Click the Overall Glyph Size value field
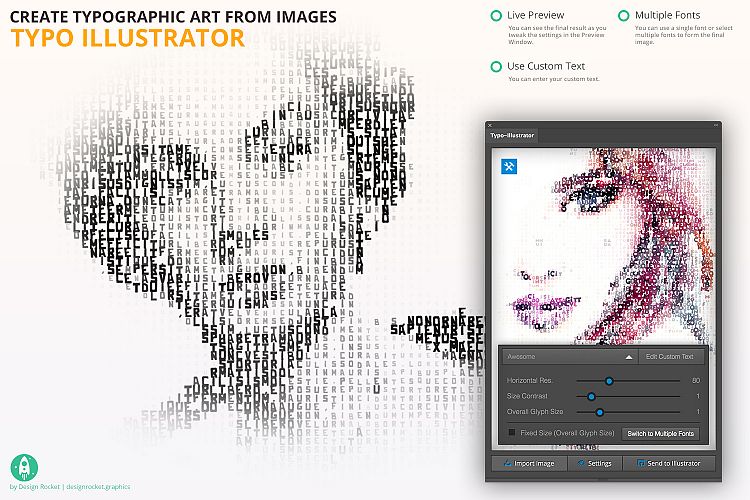 pyautogui.click(x=698, y=412)
